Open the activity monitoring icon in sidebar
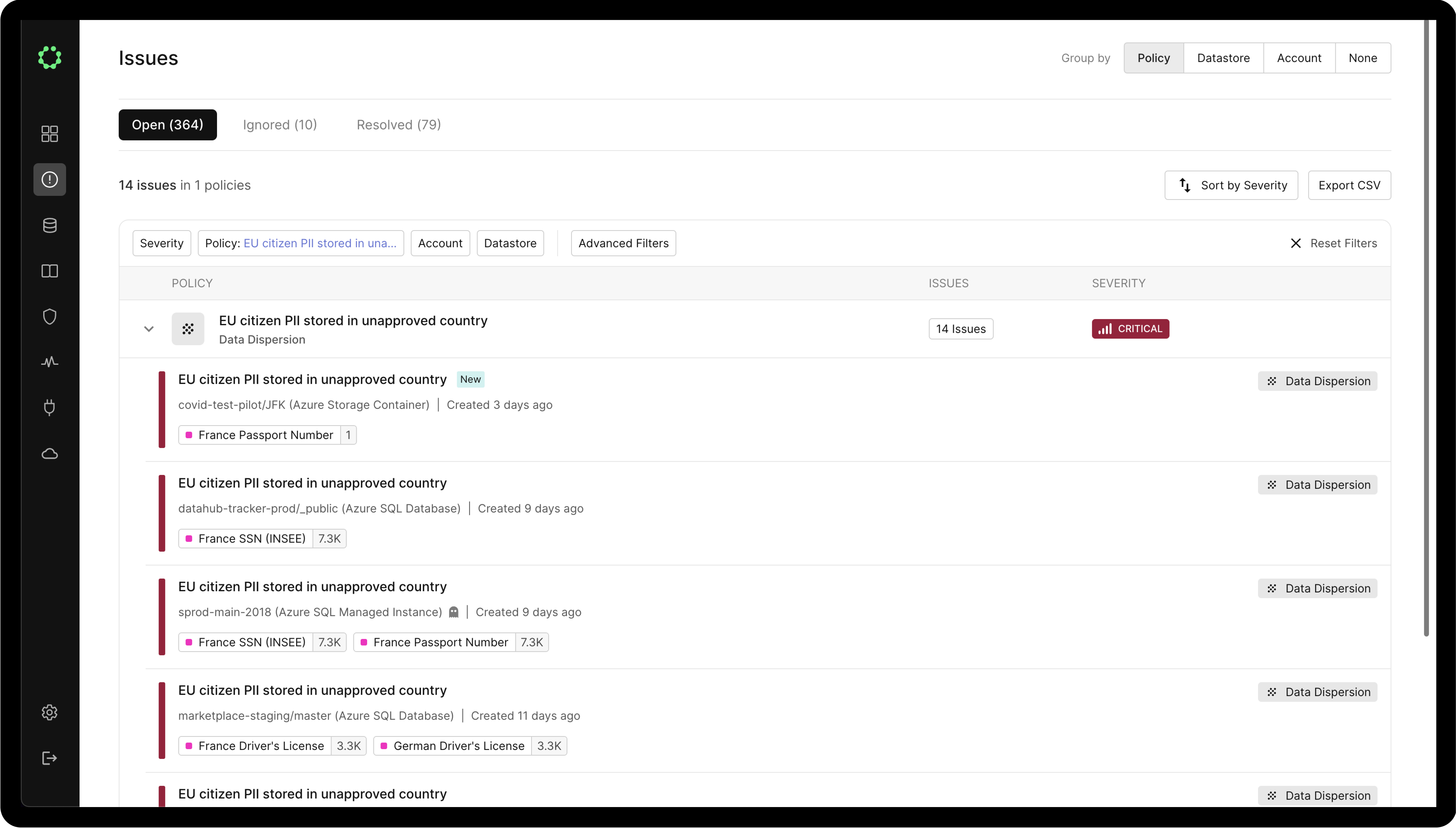 (x=49, y=362)
